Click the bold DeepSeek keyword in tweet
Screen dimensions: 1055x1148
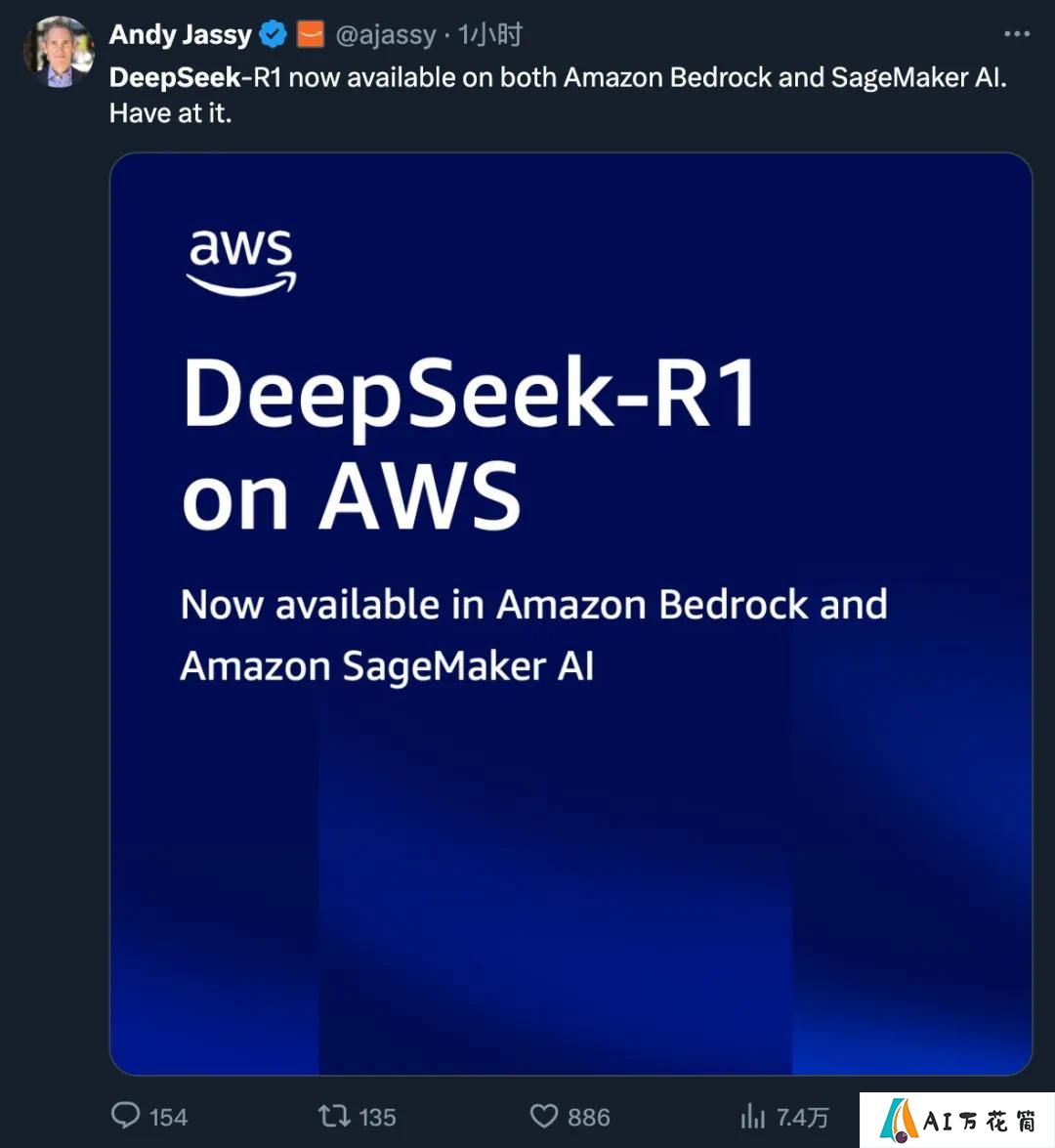pyautogui.click(x=175, y=77)
